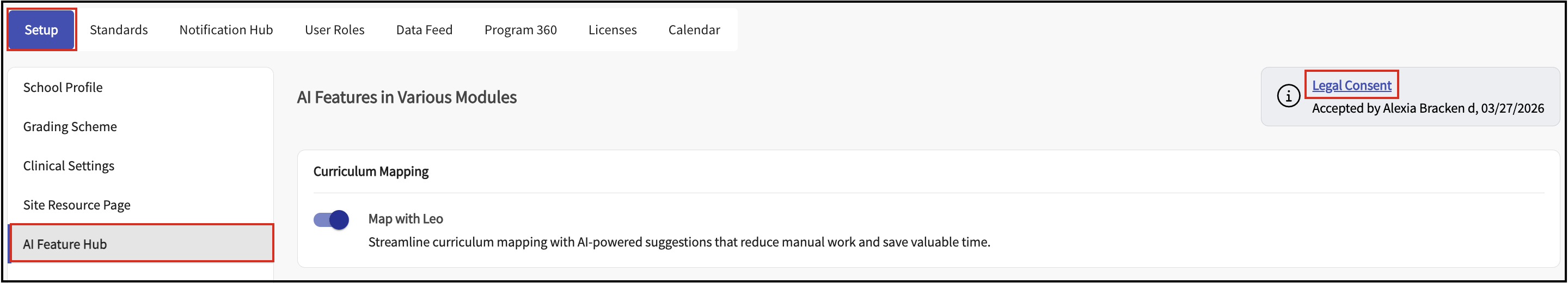Open Clinical Settings from sidebar
Viewport: 1568px width, 283px height.
[x=69, y=166]
